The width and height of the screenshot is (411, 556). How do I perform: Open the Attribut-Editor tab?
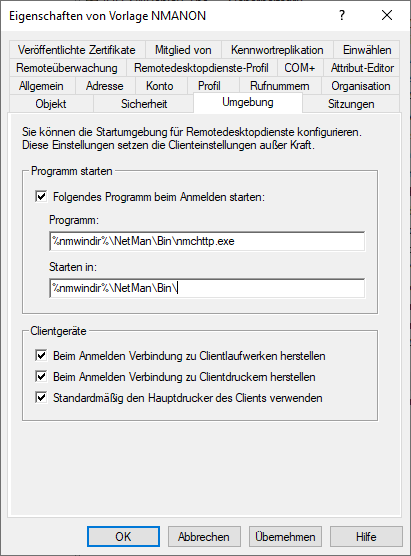point(362,68)
